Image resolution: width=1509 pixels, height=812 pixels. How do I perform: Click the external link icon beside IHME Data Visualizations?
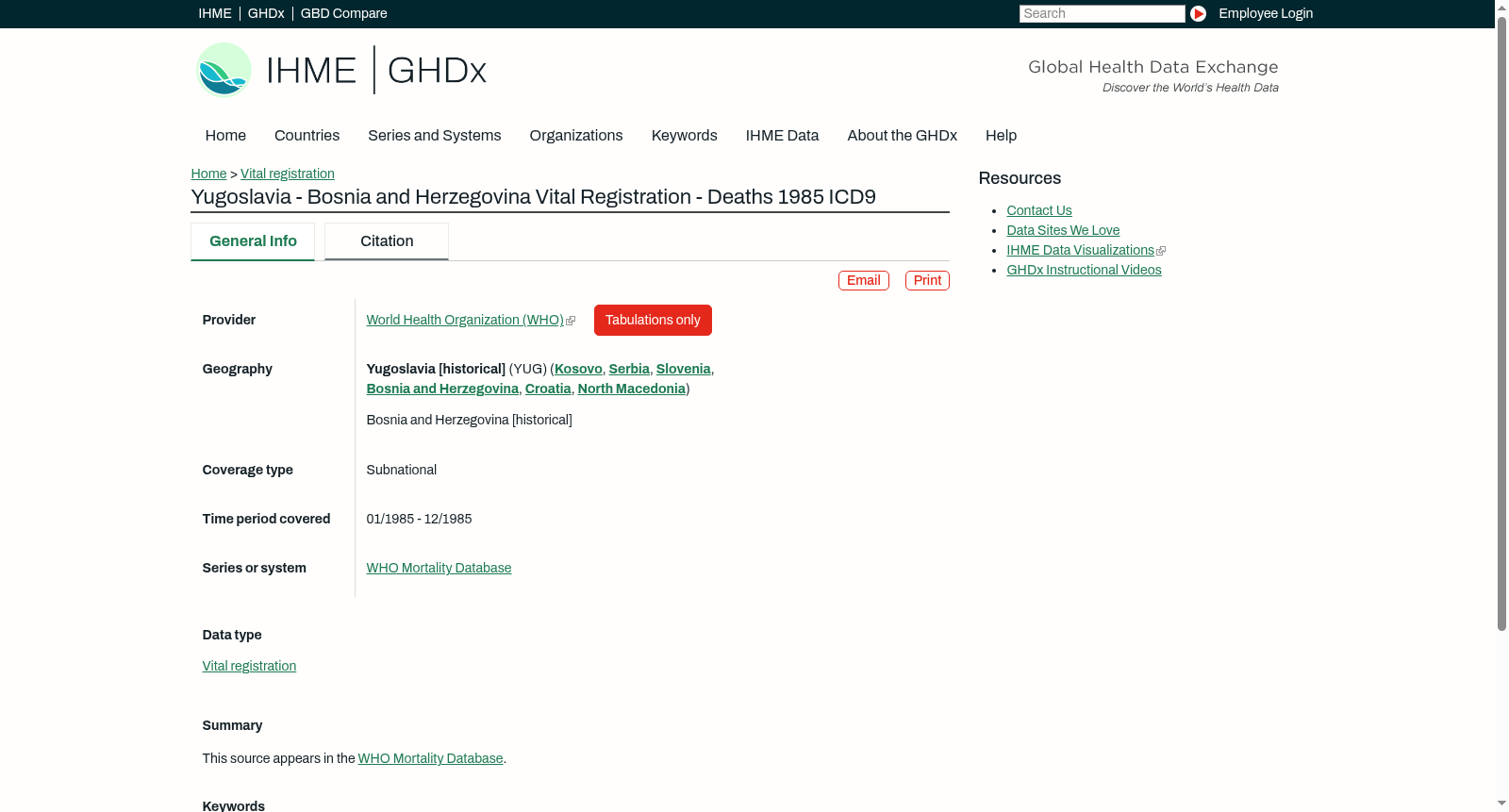pos(1161,251)
